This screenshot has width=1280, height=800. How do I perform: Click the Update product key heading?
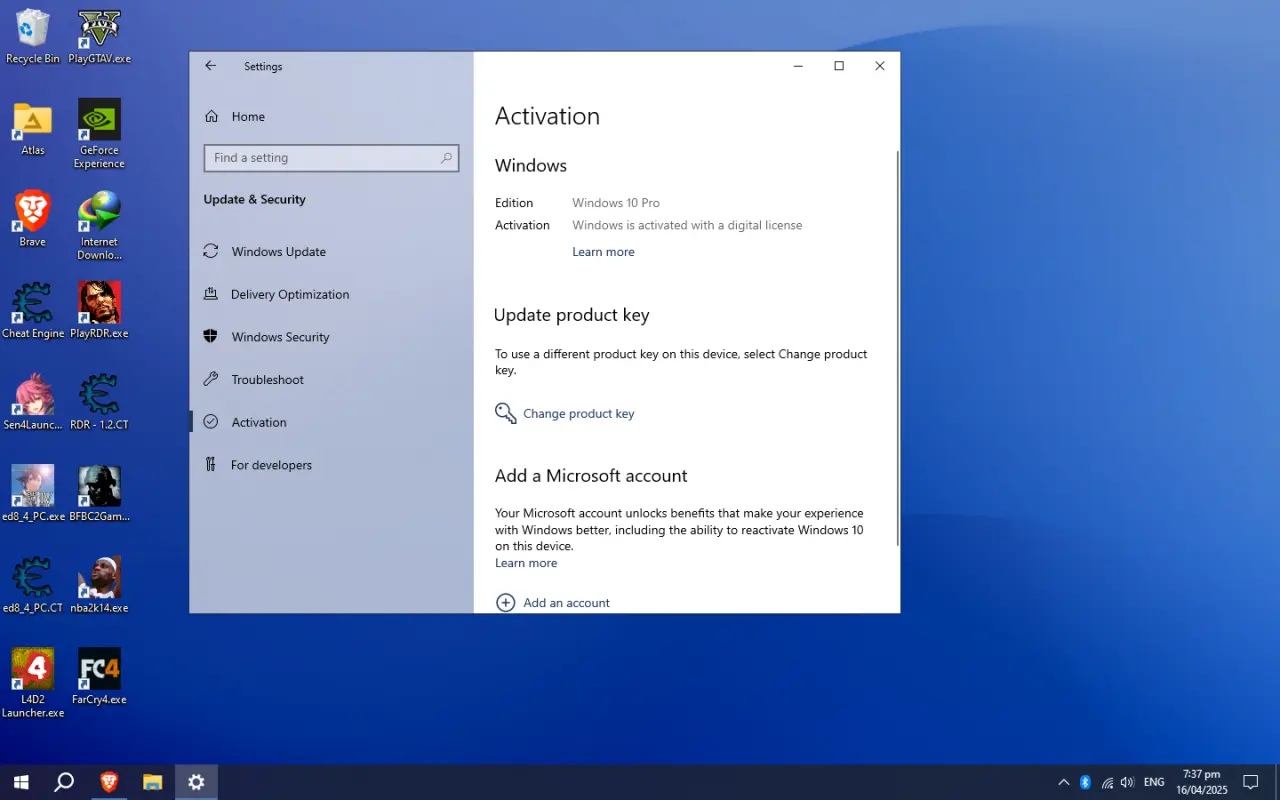(x=571, y=315)
